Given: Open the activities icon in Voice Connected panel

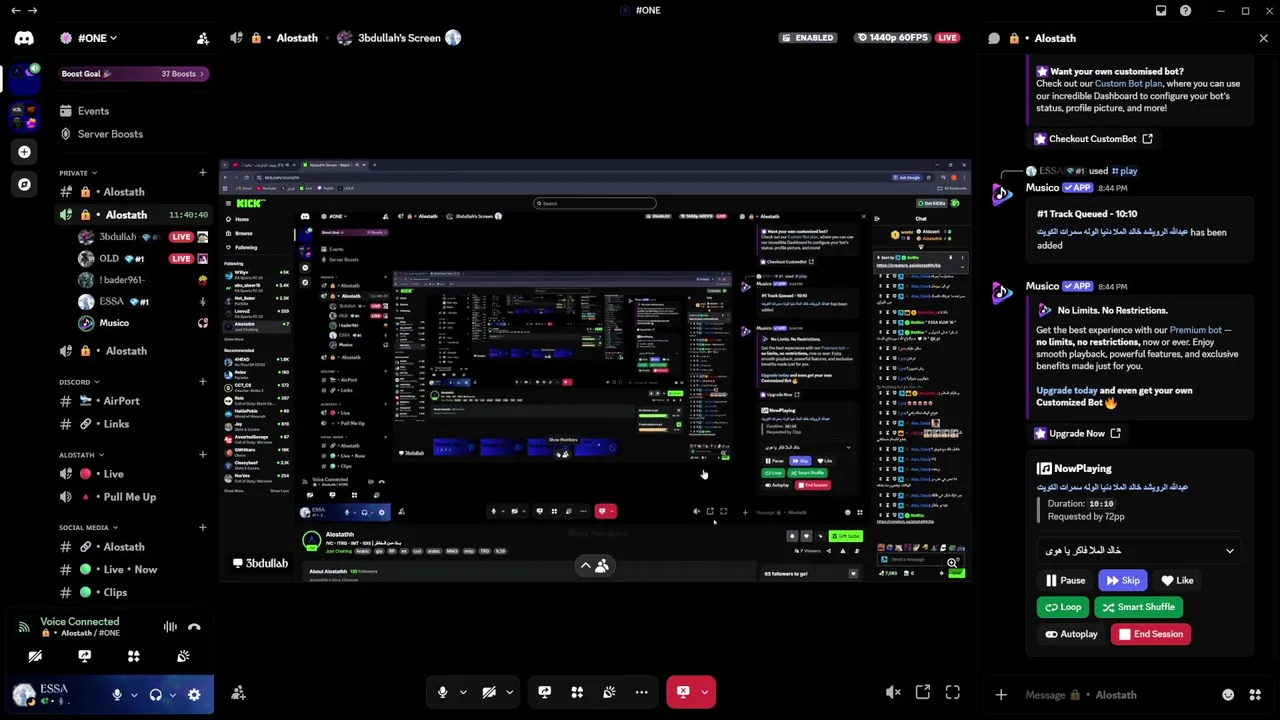Looking at the screenshot, I should (133, 656).
